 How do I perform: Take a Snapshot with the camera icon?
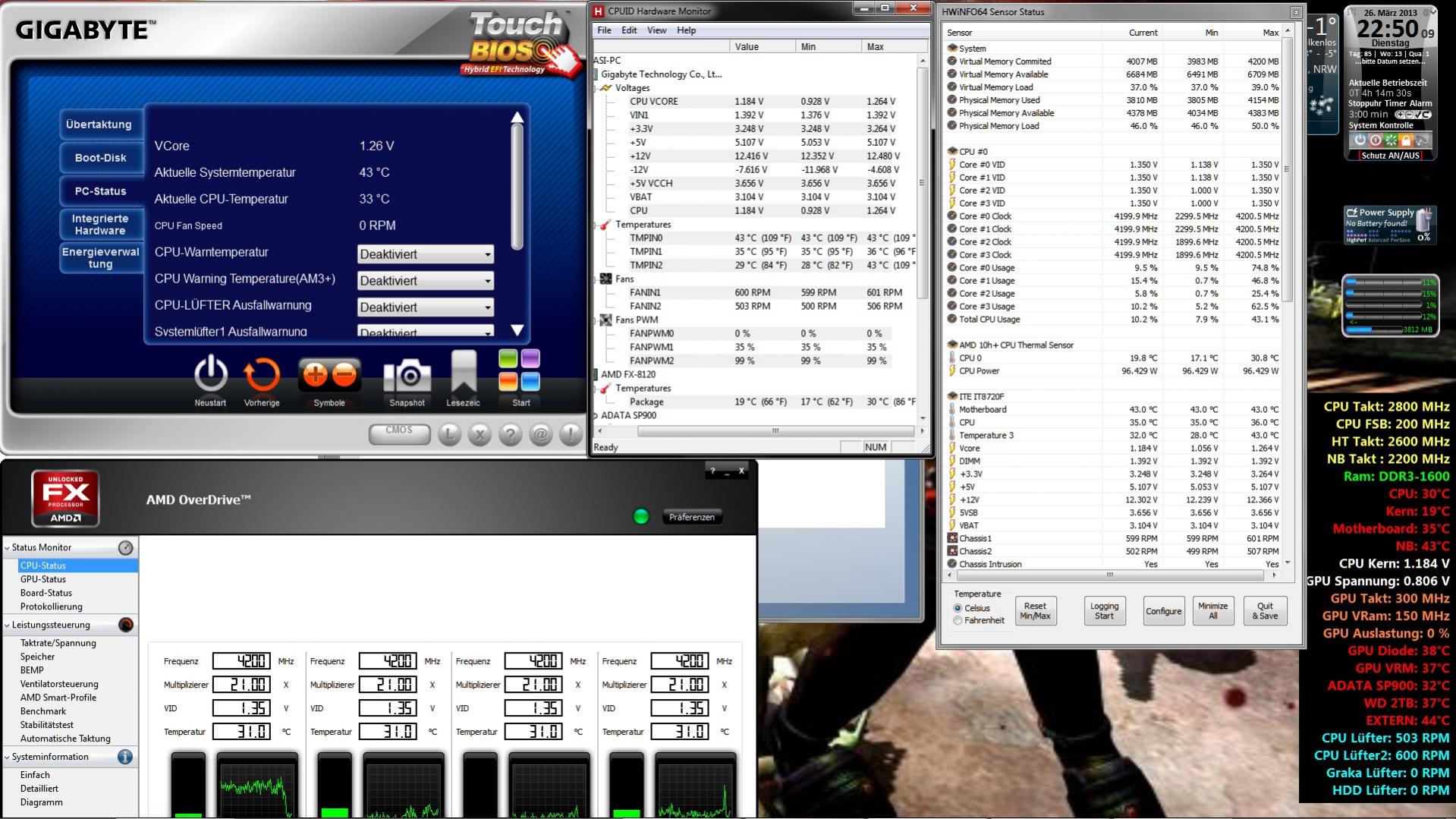coord(407,376)
